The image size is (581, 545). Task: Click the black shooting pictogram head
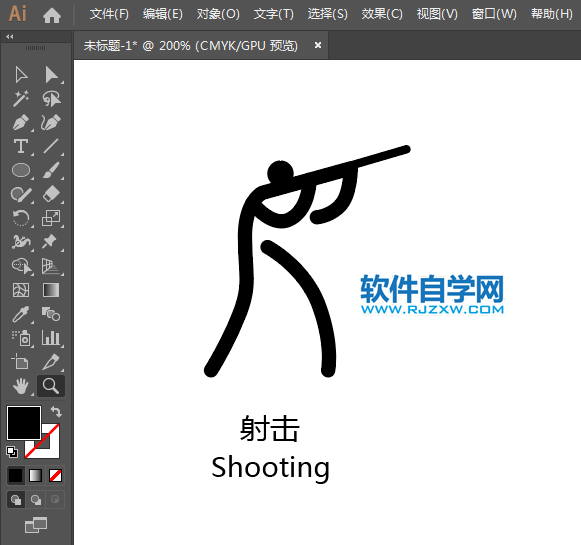point(280,173)
